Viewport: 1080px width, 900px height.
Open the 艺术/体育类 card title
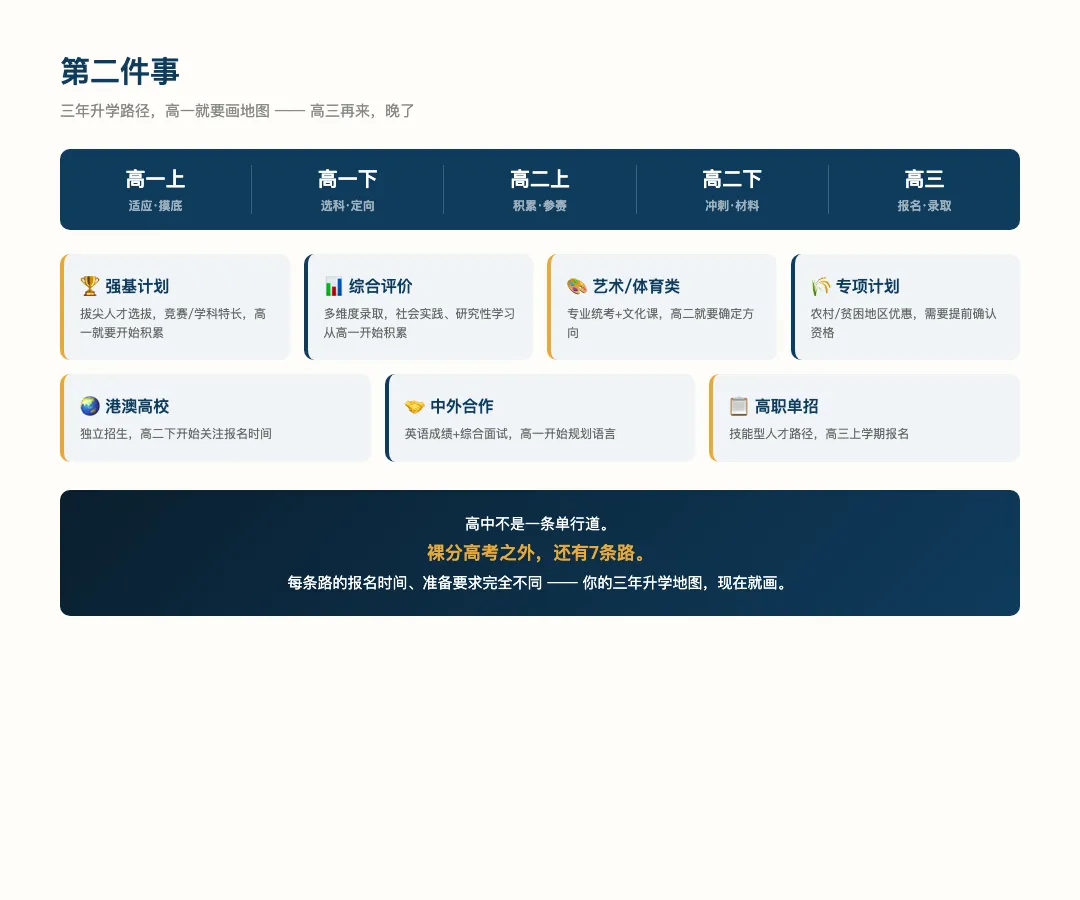tap(636, 286)
